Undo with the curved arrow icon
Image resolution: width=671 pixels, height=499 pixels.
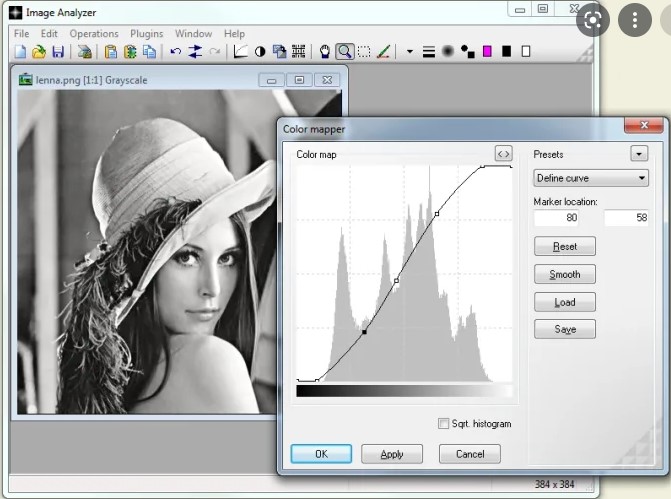click(175, 52)
